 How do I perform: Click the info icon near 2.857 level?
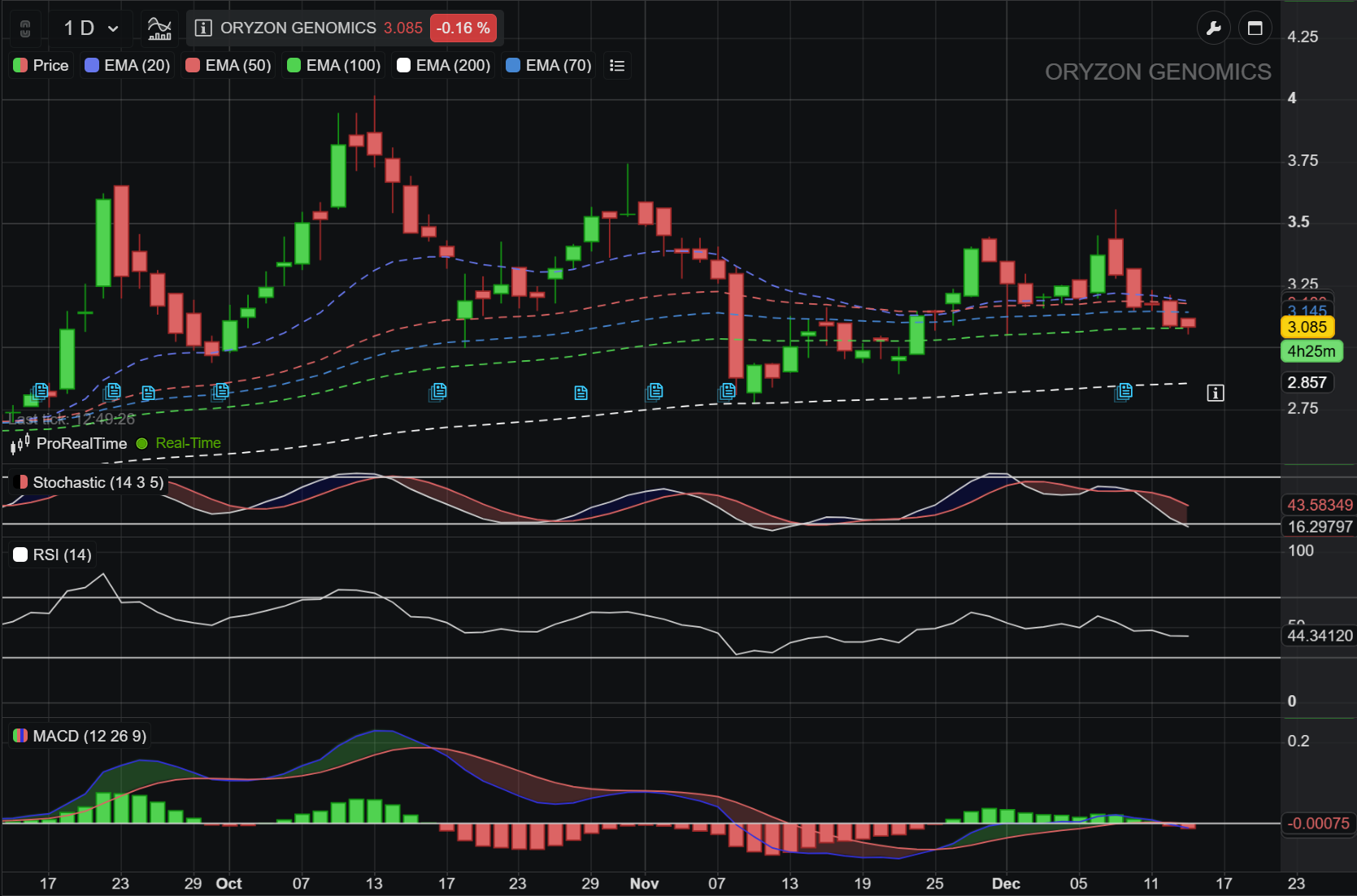coord(1215,394)
